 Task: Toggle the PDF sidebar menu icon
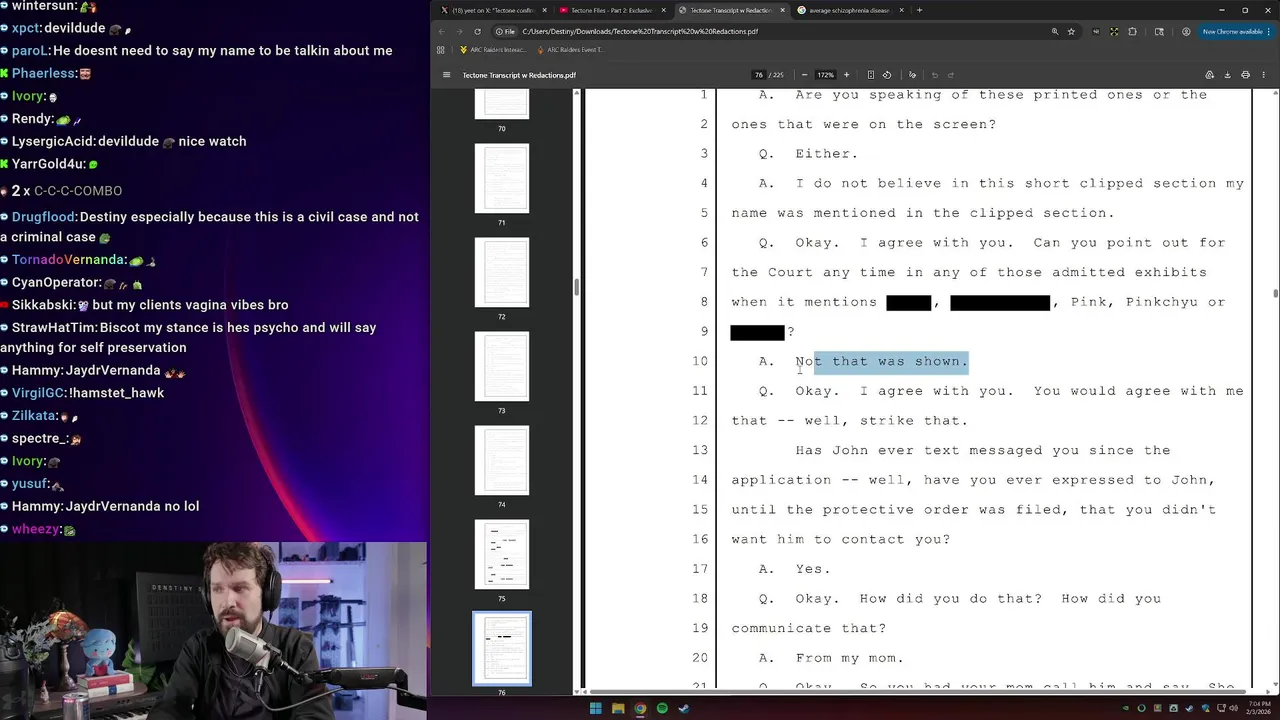click(447, 75)
